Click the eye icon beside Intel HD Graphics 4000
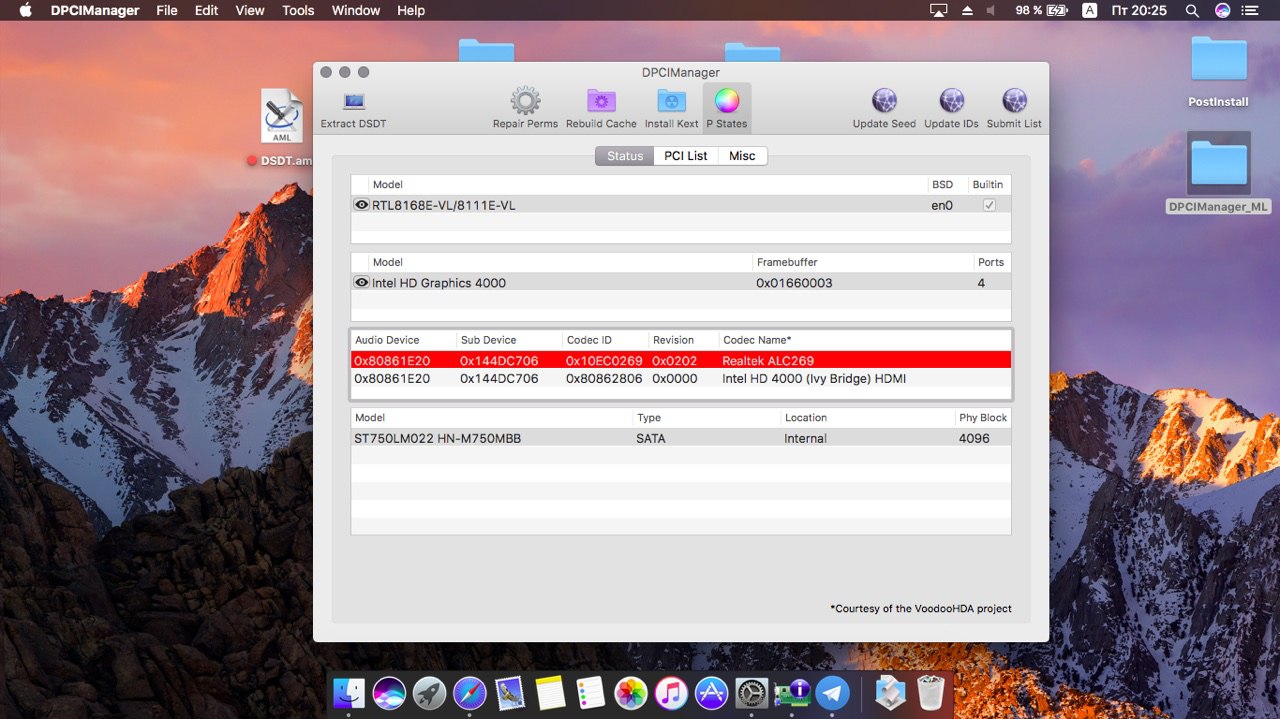The image size is (1280, 719). (x=361, y=283)
